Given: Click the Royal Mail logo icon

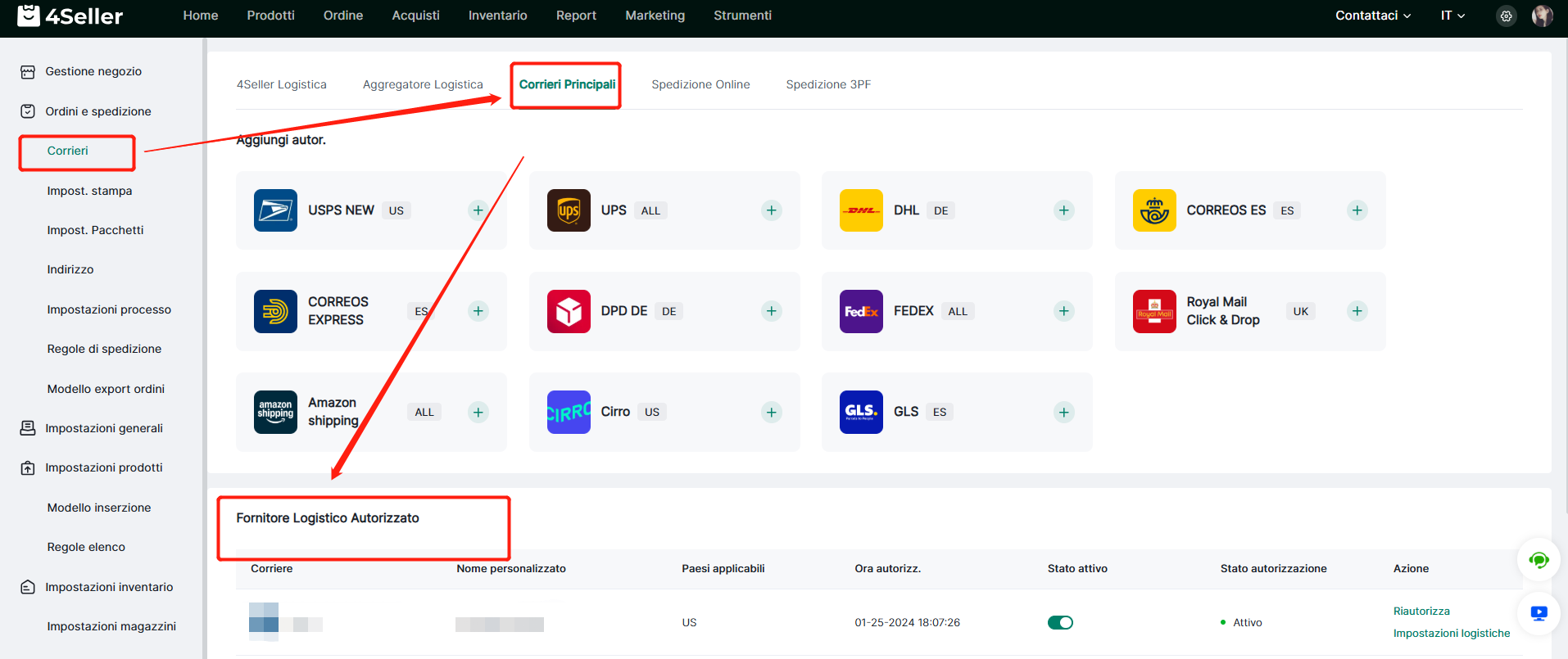Looking at the screenshot, I should coord(1154,311).
